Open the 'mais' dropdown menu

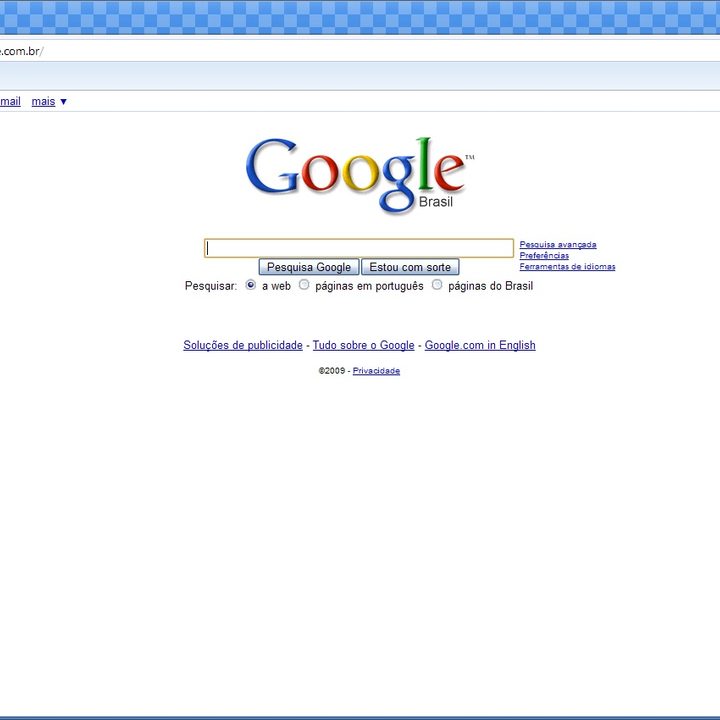click(x=49, y=102)
